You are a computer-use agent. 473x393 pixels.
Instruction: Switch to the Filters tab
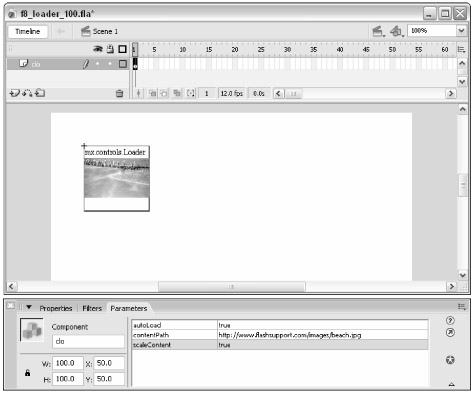pos(92,308)
